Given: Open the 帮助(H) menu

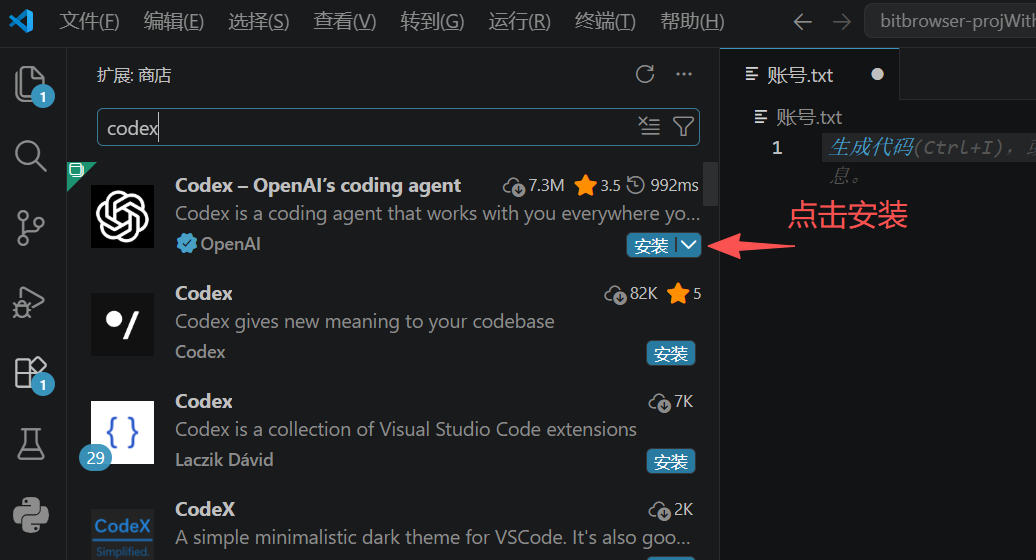Looking at the screenshot, I should [692, 22].
